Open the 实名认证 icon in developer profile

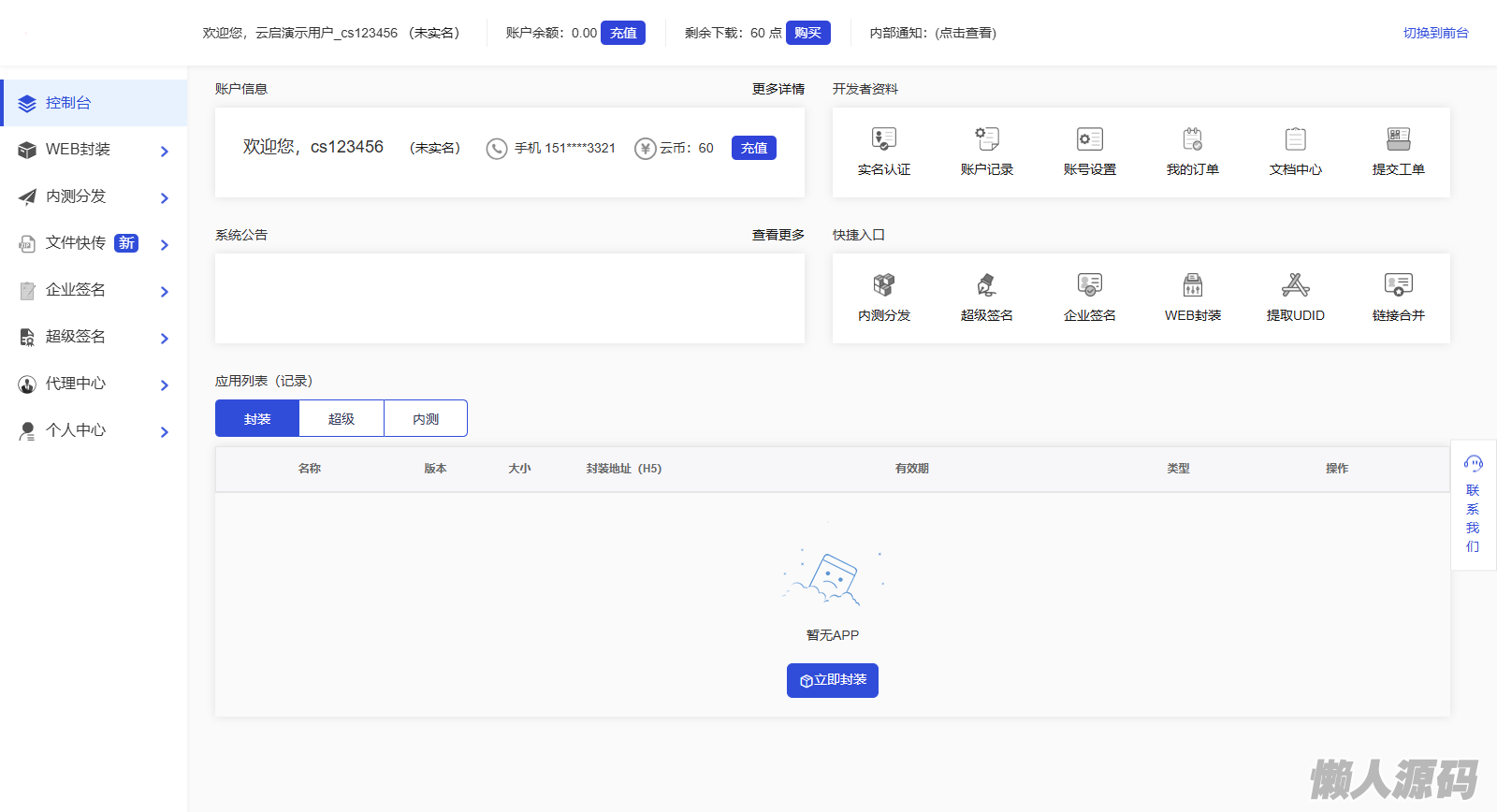tap(883, 140)
